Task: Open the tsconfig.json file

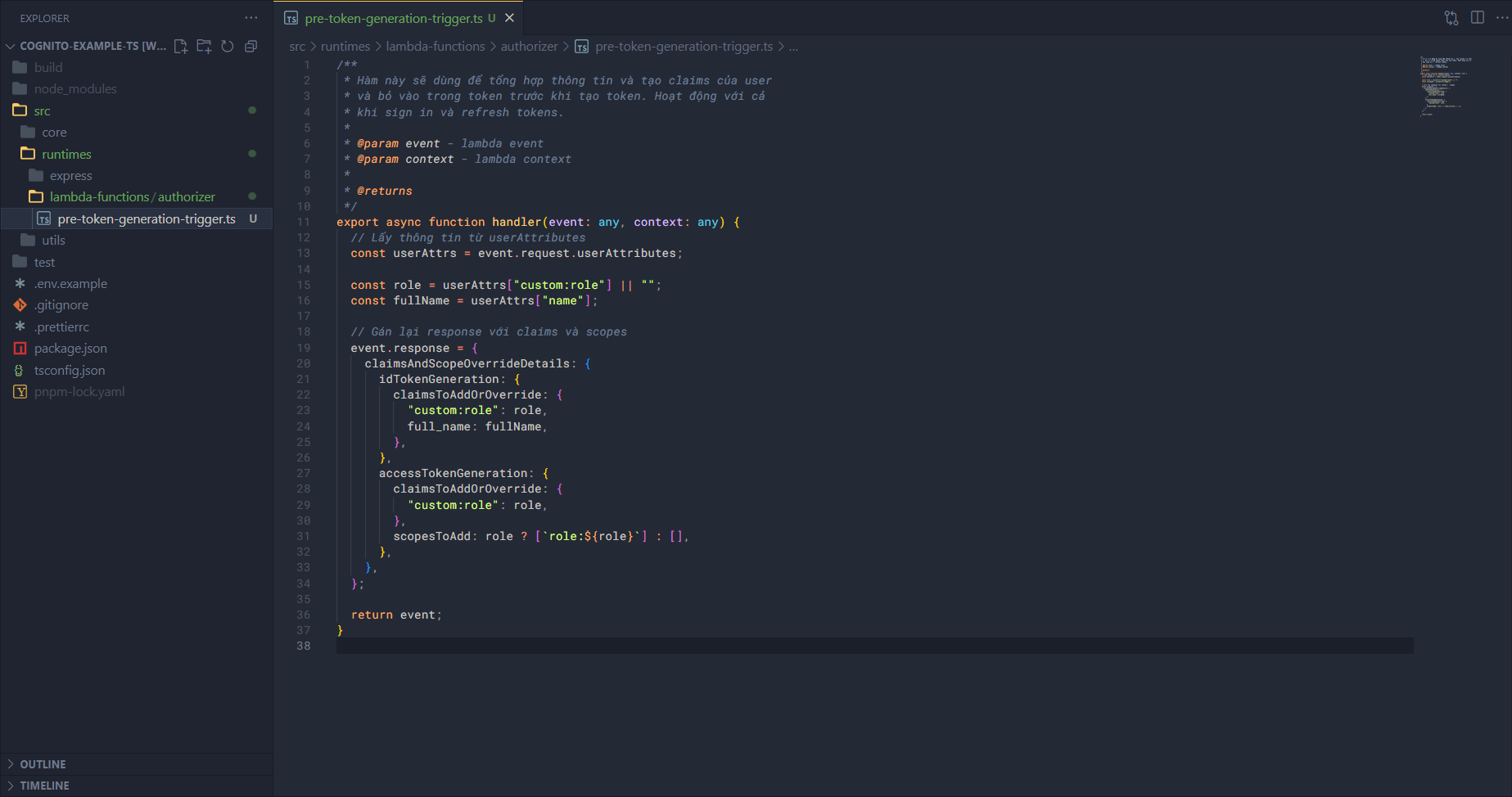Action: [70, 371]
